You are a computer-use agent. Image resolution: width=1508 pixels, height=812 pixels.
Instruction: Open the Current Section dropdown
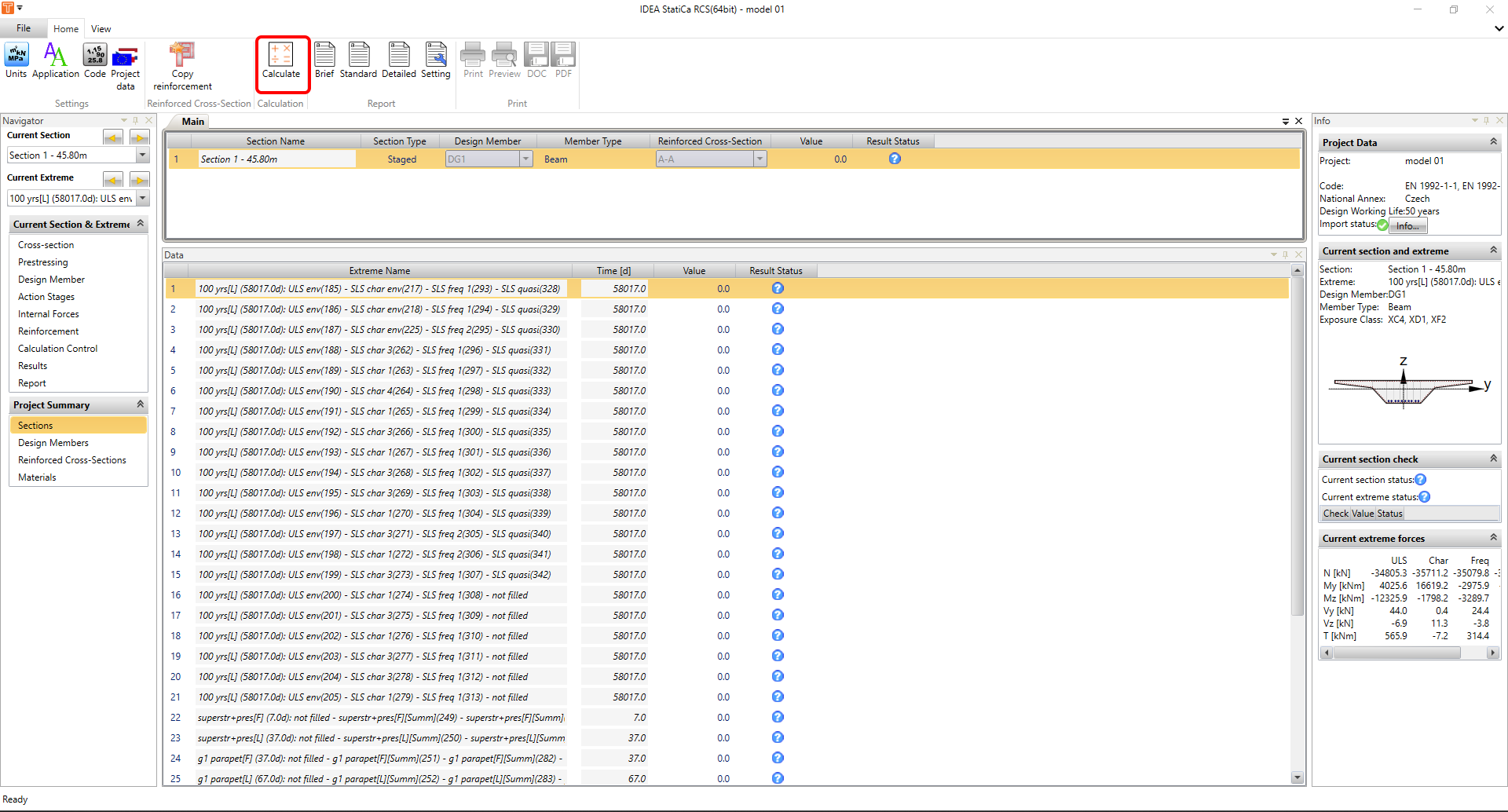tap(142, 155)
